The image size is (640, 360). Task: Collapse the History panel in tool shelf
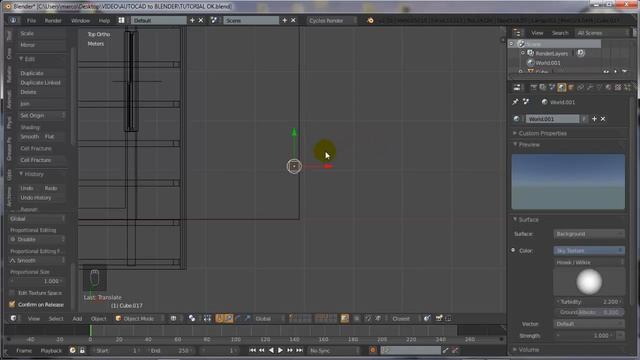(33, 174)
